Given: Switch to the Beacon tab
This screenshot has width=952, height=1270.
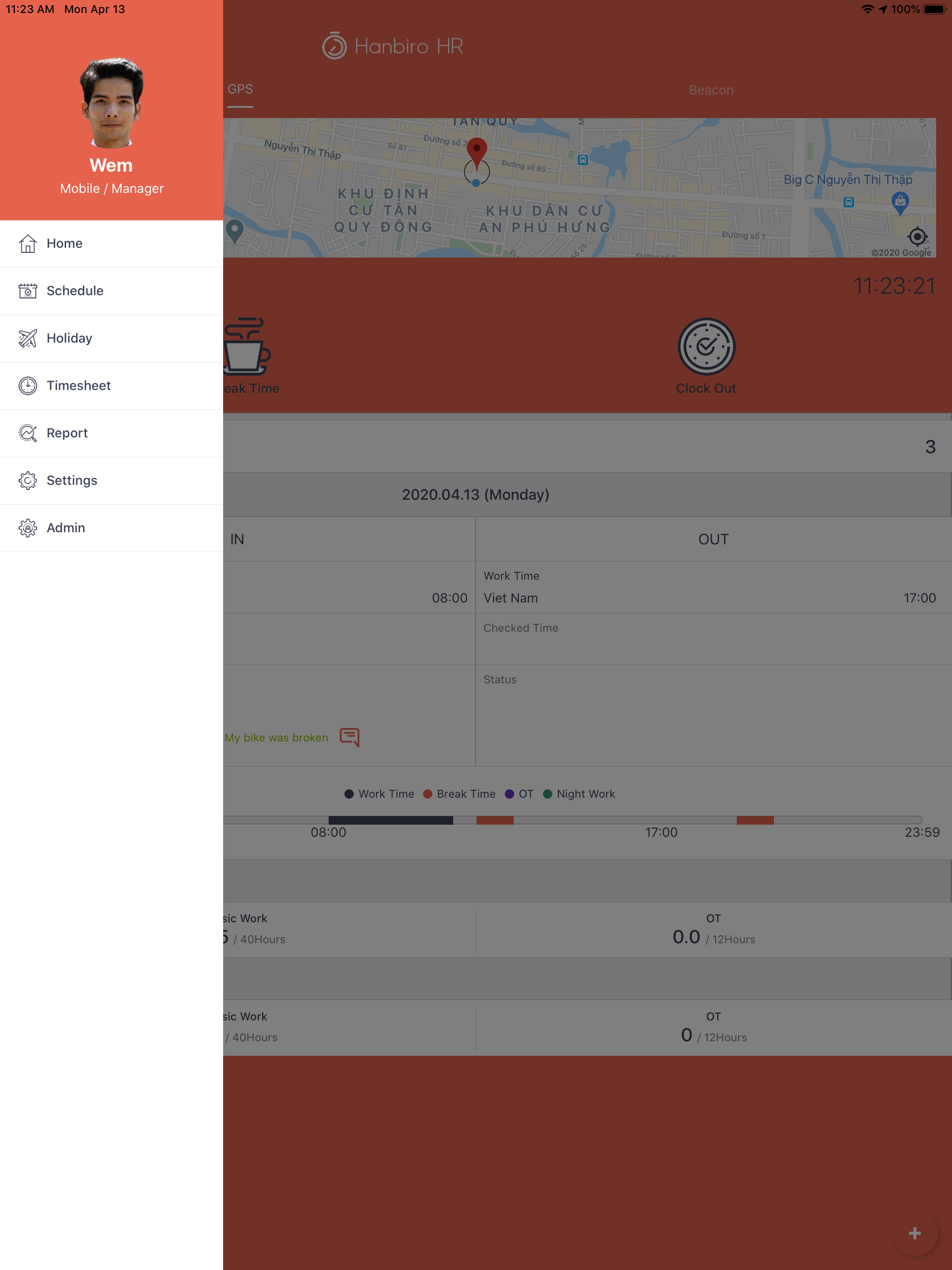Looking at the screenshot, I should pos(711,90).
